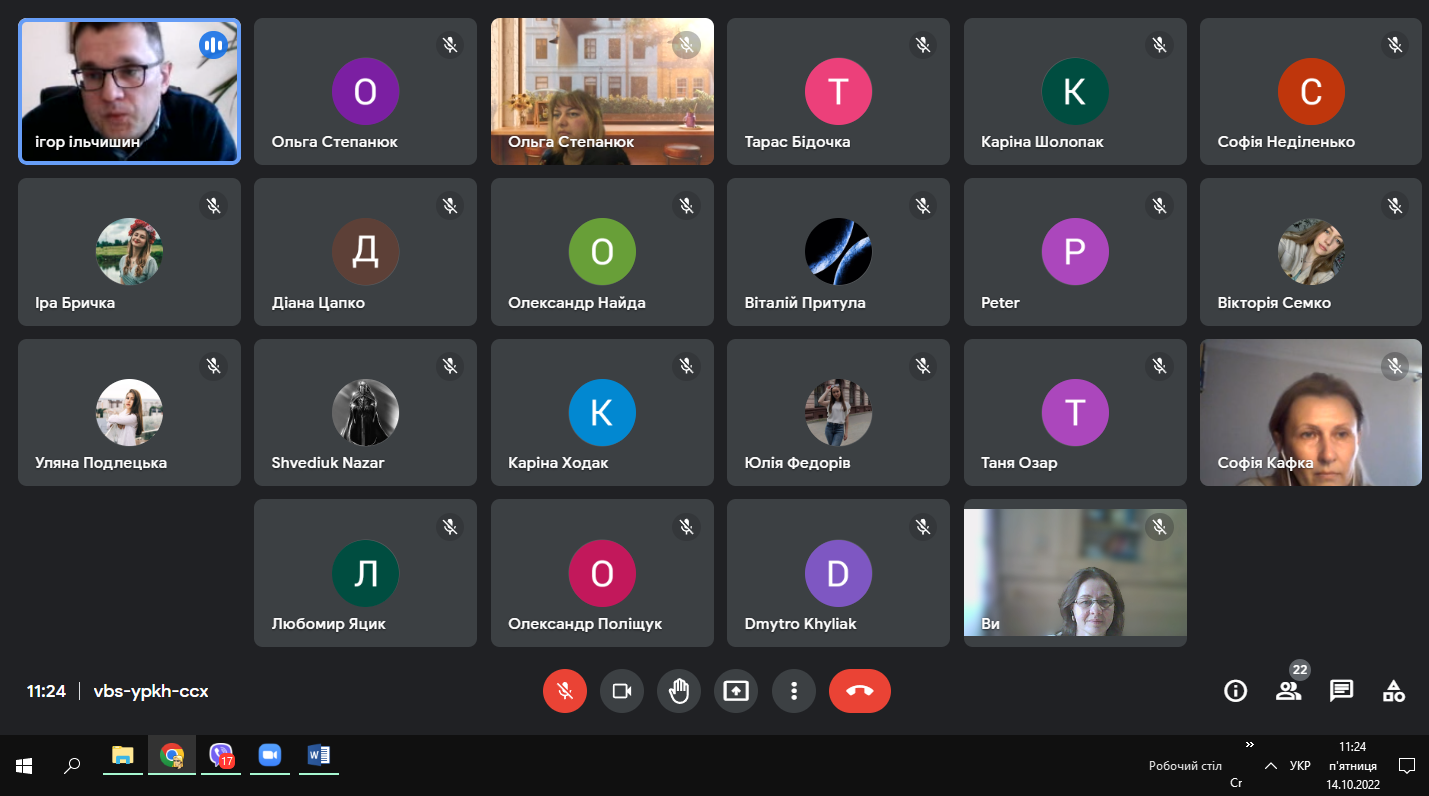Image resolution: width=1429 pixels, height=796 pixels.
Task: Expand hidden system tray icons chevron
Action: click(1270, 766)
